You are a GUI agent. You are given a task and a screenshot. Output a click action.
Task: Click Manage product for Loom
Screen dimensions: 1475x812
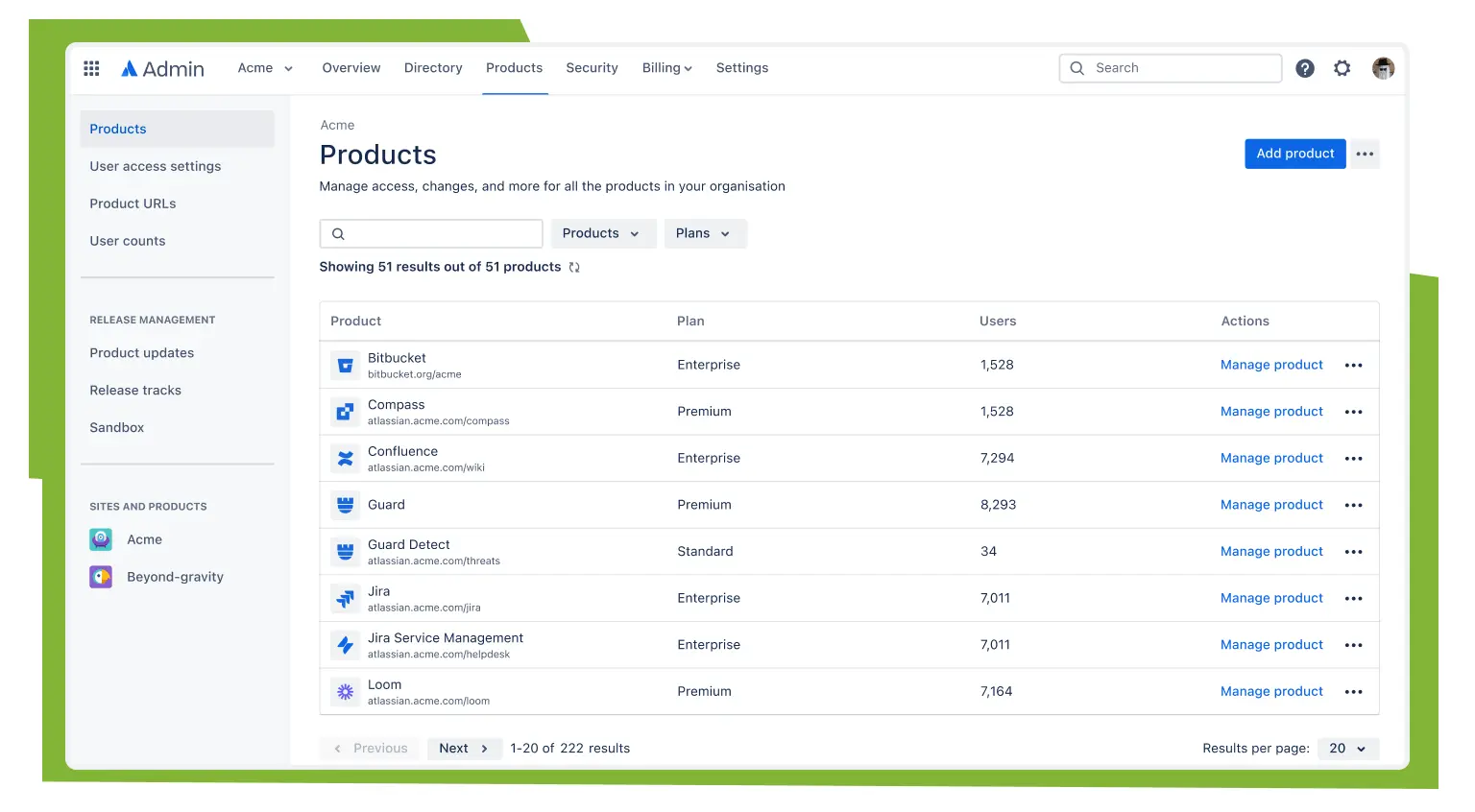click(x=1271, y=691)
